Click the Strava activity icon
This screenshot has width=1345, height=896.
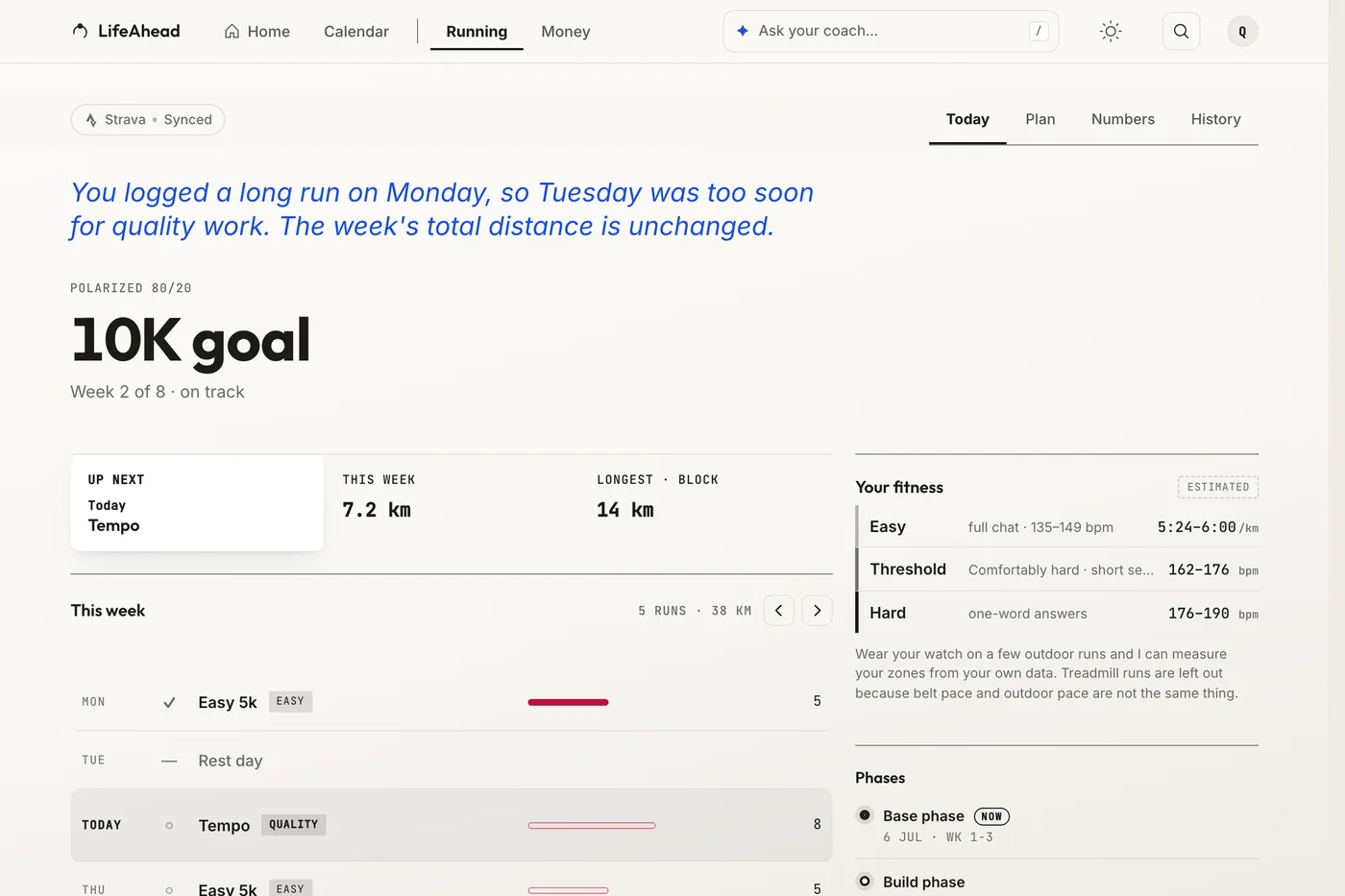tap(91, 120)
